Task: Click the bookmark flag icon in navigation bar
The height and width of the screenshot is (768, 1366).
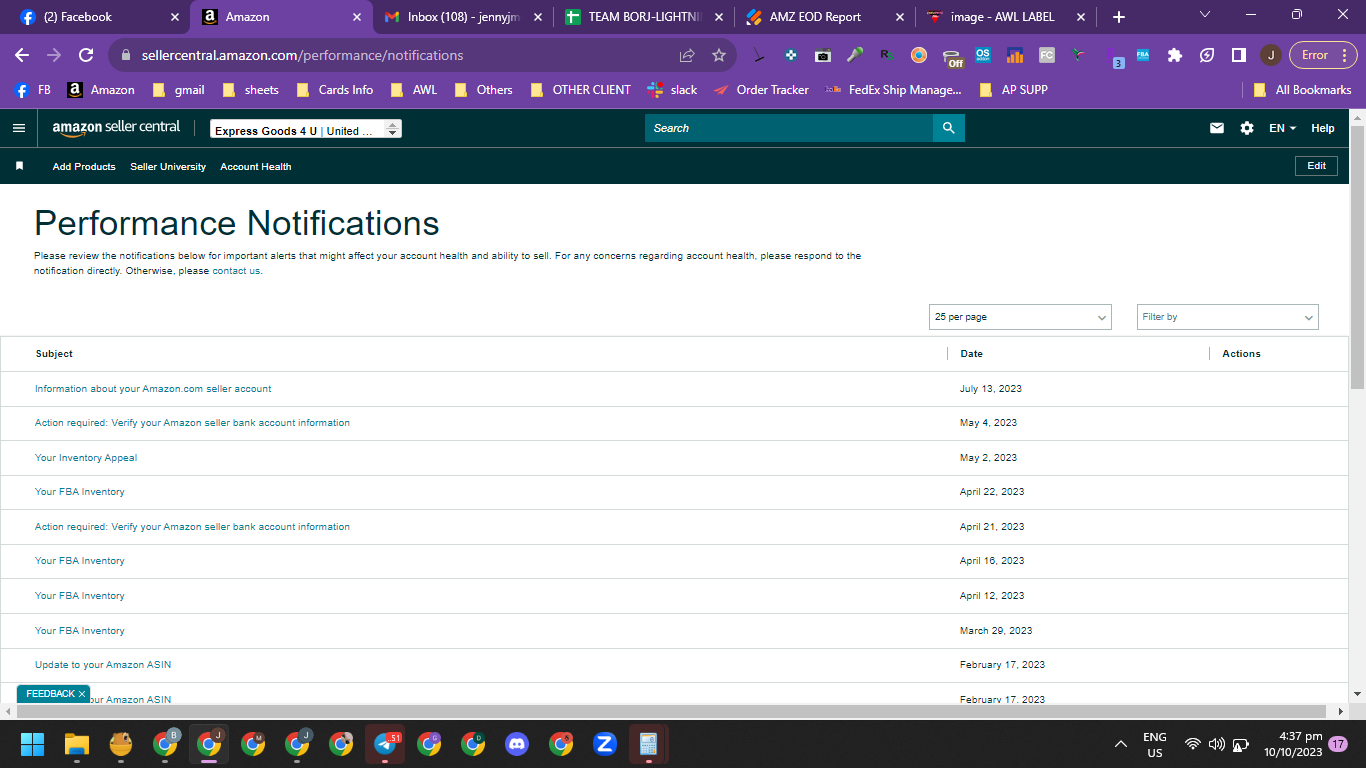Action: pyautogui.click(x=19, y=166)
